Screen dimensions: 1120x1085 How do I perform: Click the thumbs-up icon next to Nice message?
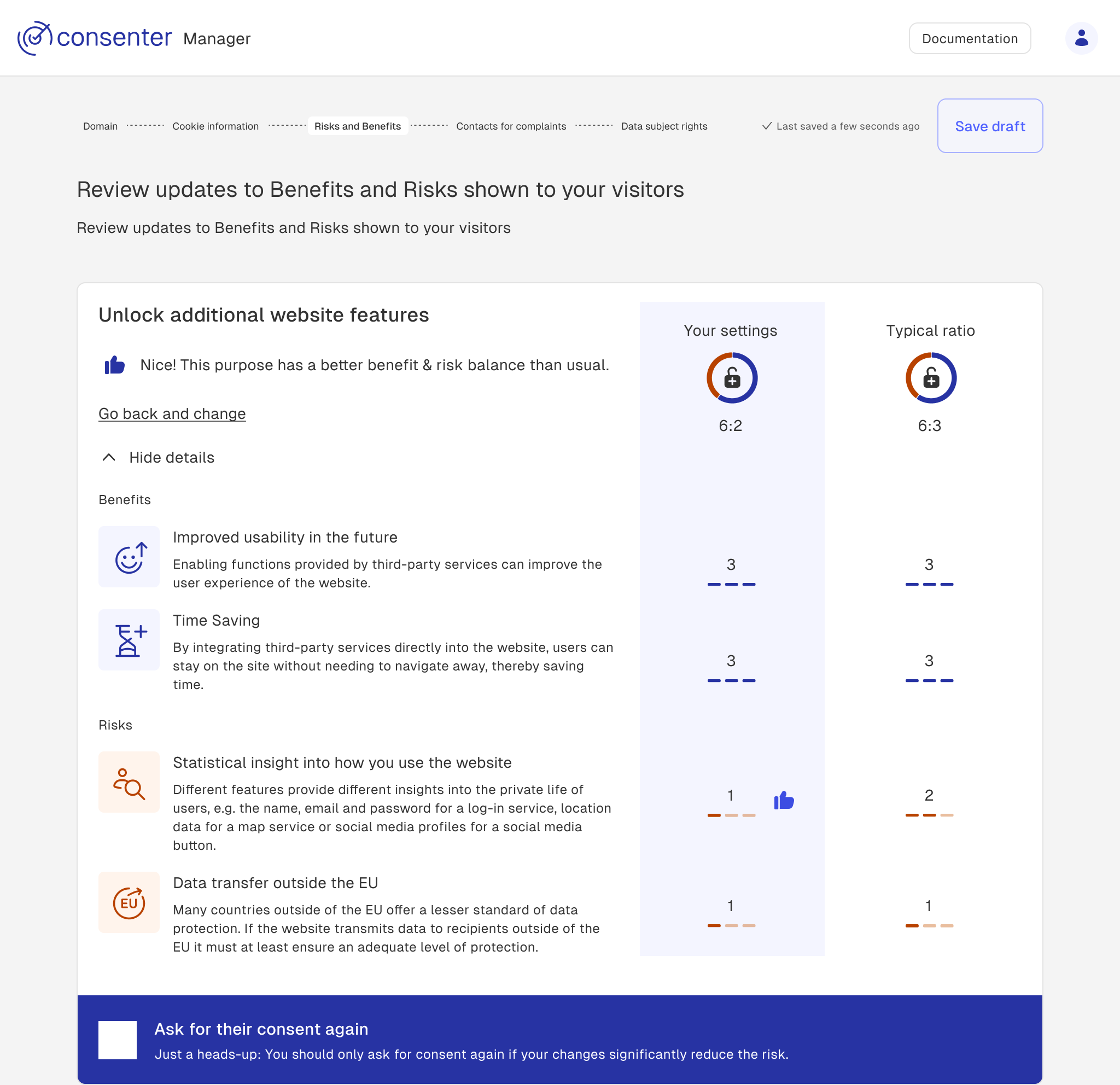(115, 365)
